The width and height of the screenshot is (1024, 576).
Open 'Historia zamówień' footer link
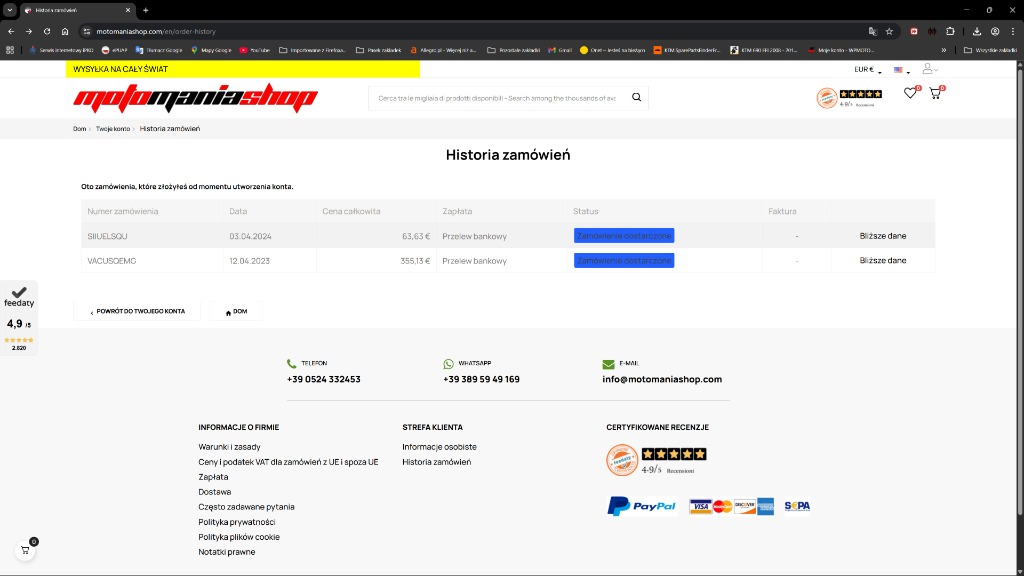point(436,462)
